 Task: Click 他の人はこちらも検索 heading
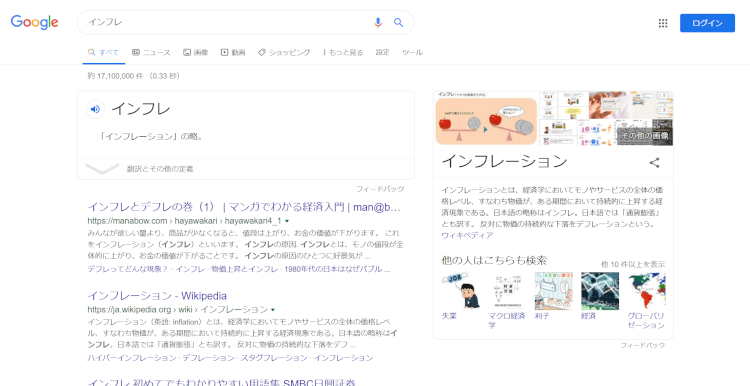coord(494,261)
